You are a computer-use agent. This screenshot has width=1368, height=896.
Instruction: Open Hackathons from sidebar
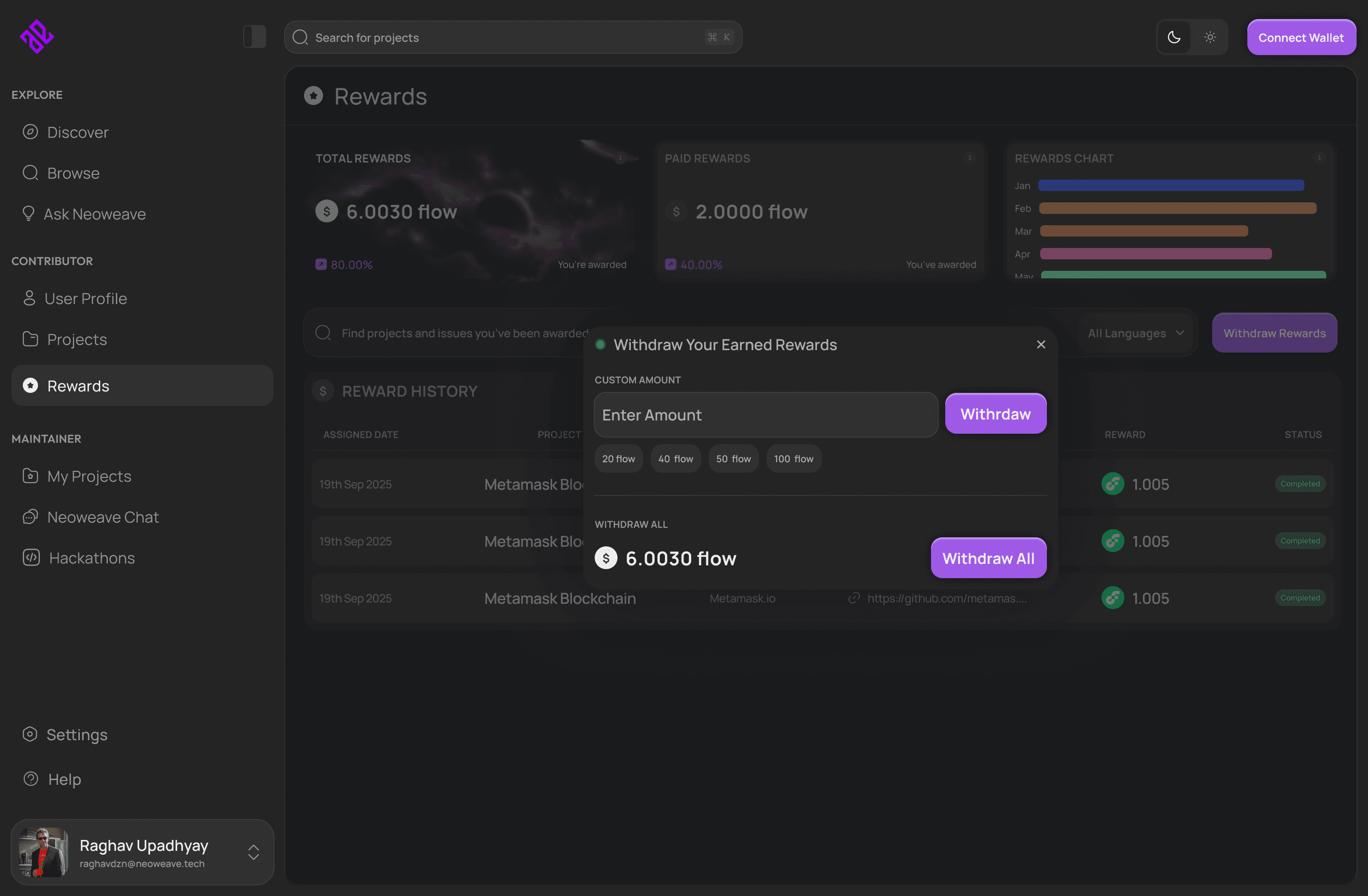(x=91, y=558)
